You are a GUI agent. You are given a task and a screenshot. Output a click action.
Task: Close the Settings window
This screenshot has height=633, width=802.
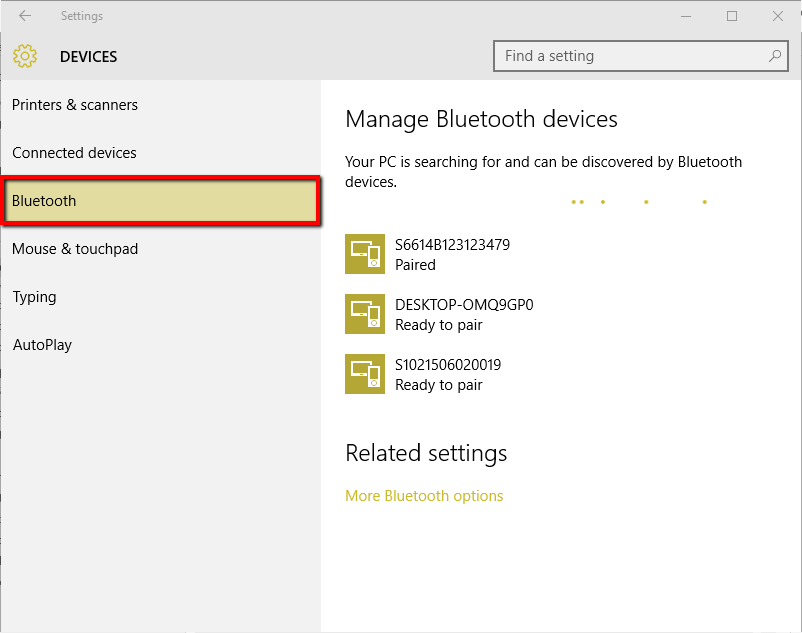(x=778, y=16)
